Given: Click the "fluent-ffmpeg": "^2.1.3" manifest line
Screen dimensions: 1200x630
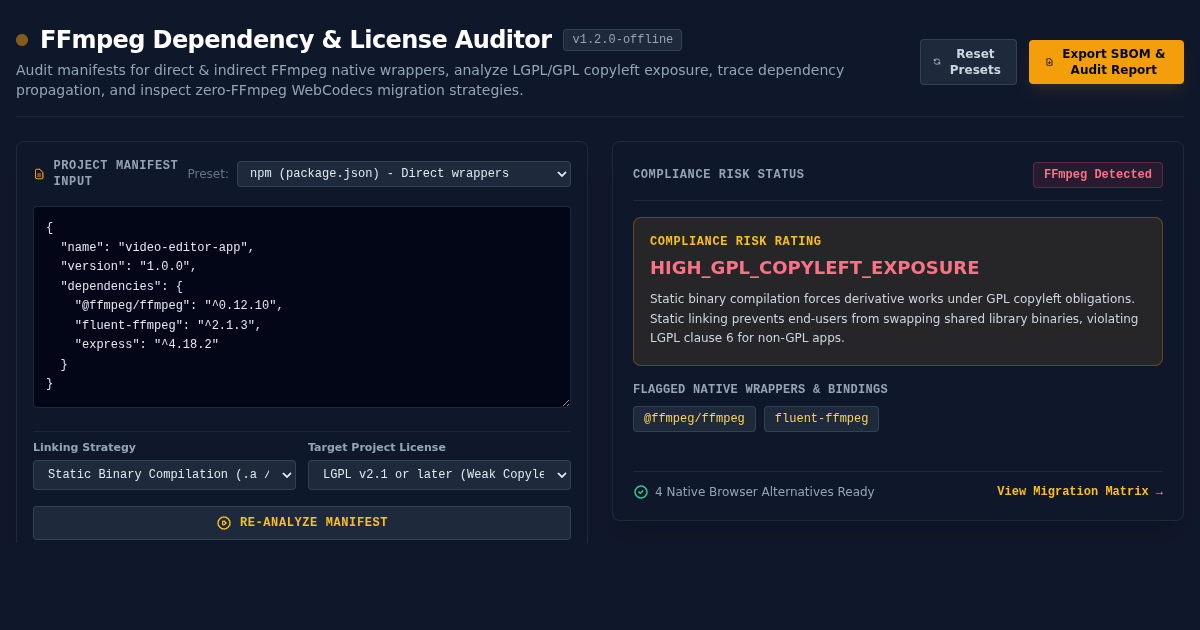Looking at the screenshot, I should 168,326.
